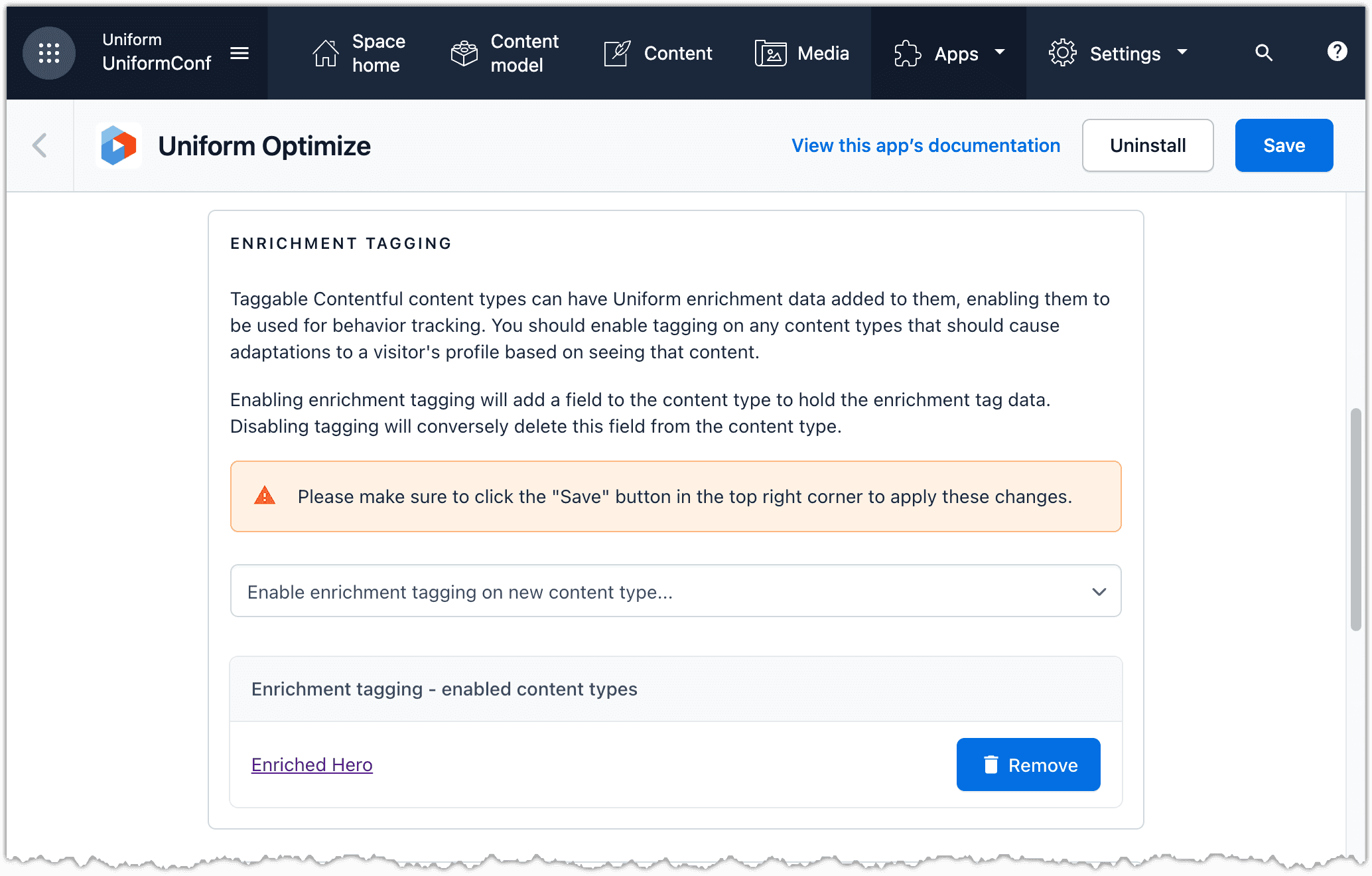Expand the enrichment tagging content type dropdown
Screen dimensions: 1372x876
point(1098,591)
